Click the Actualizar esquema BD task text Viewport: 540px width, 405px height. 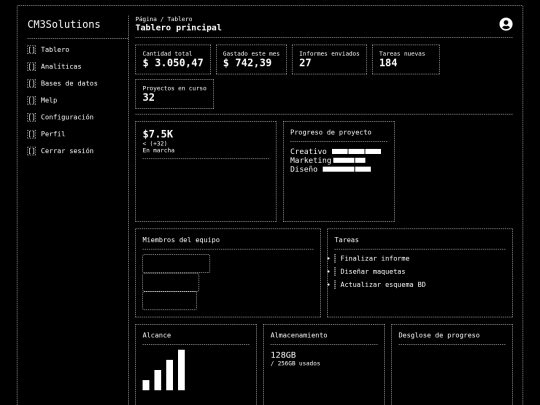383,284
